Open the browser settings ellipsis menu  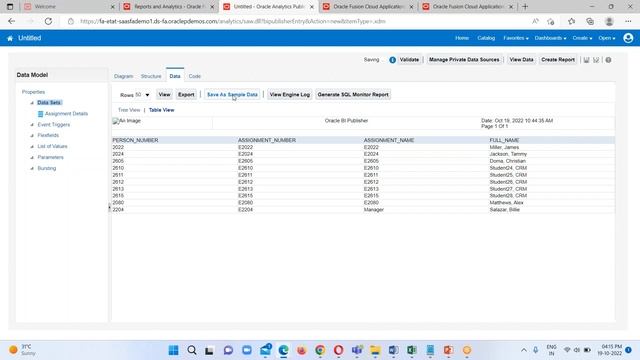pyautogui.click(x=628, y=21)
